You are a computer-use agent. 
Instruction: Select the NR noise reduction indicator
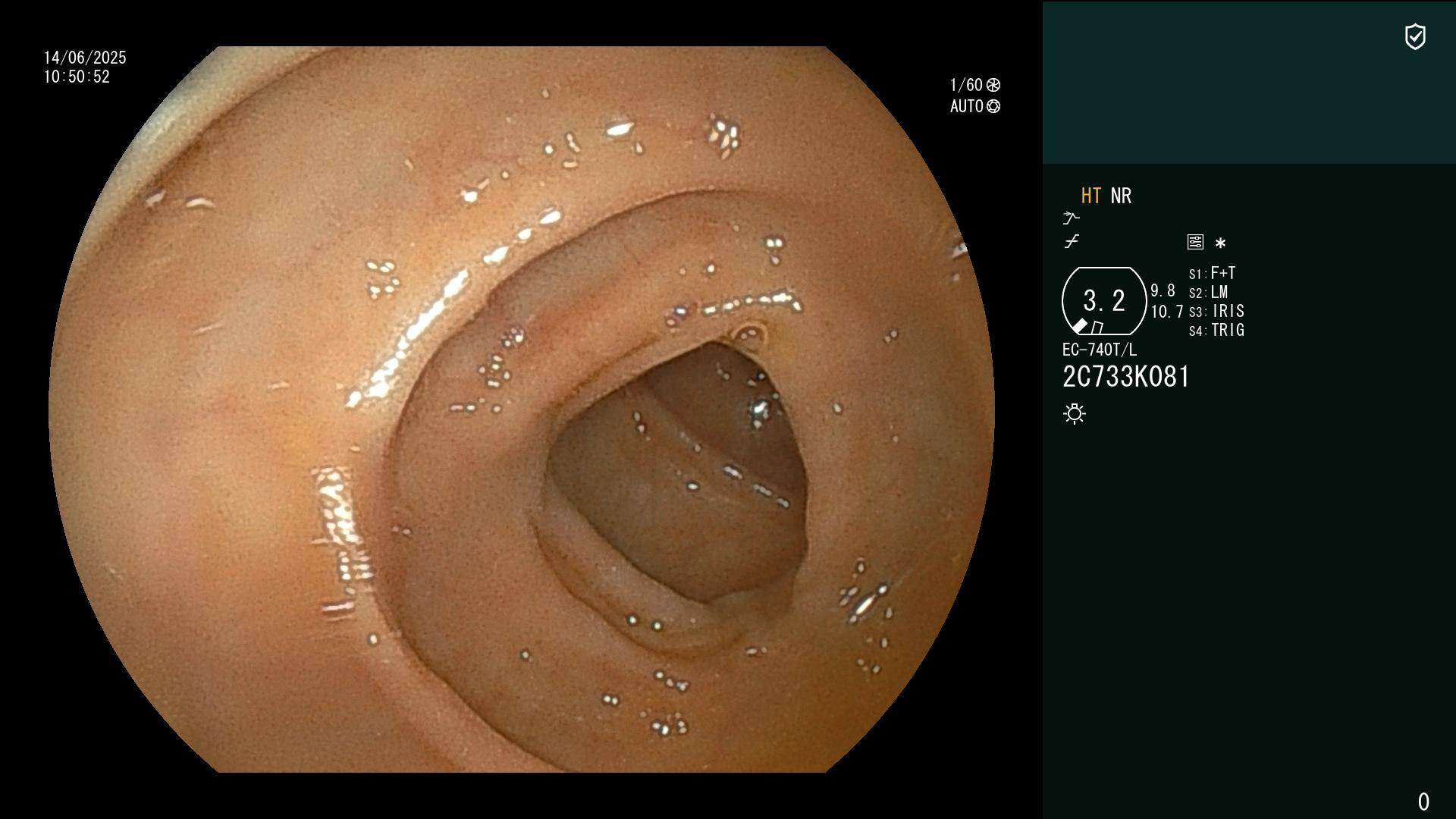(x=1121, y=196)
